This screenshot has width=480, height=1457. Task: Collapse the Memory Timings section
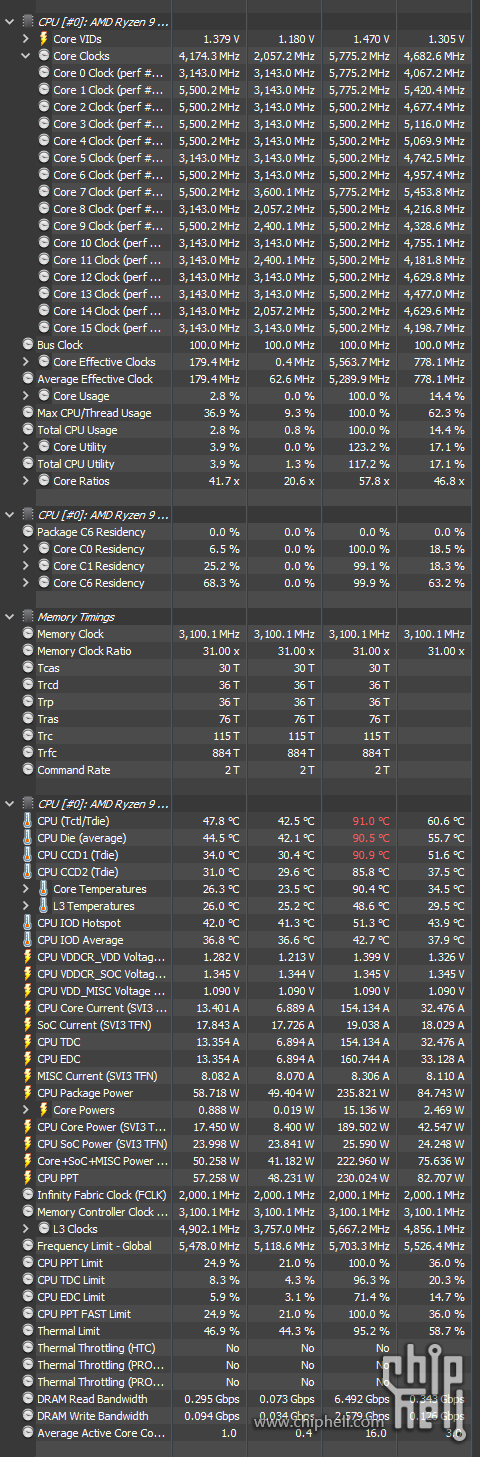point(10,617)
